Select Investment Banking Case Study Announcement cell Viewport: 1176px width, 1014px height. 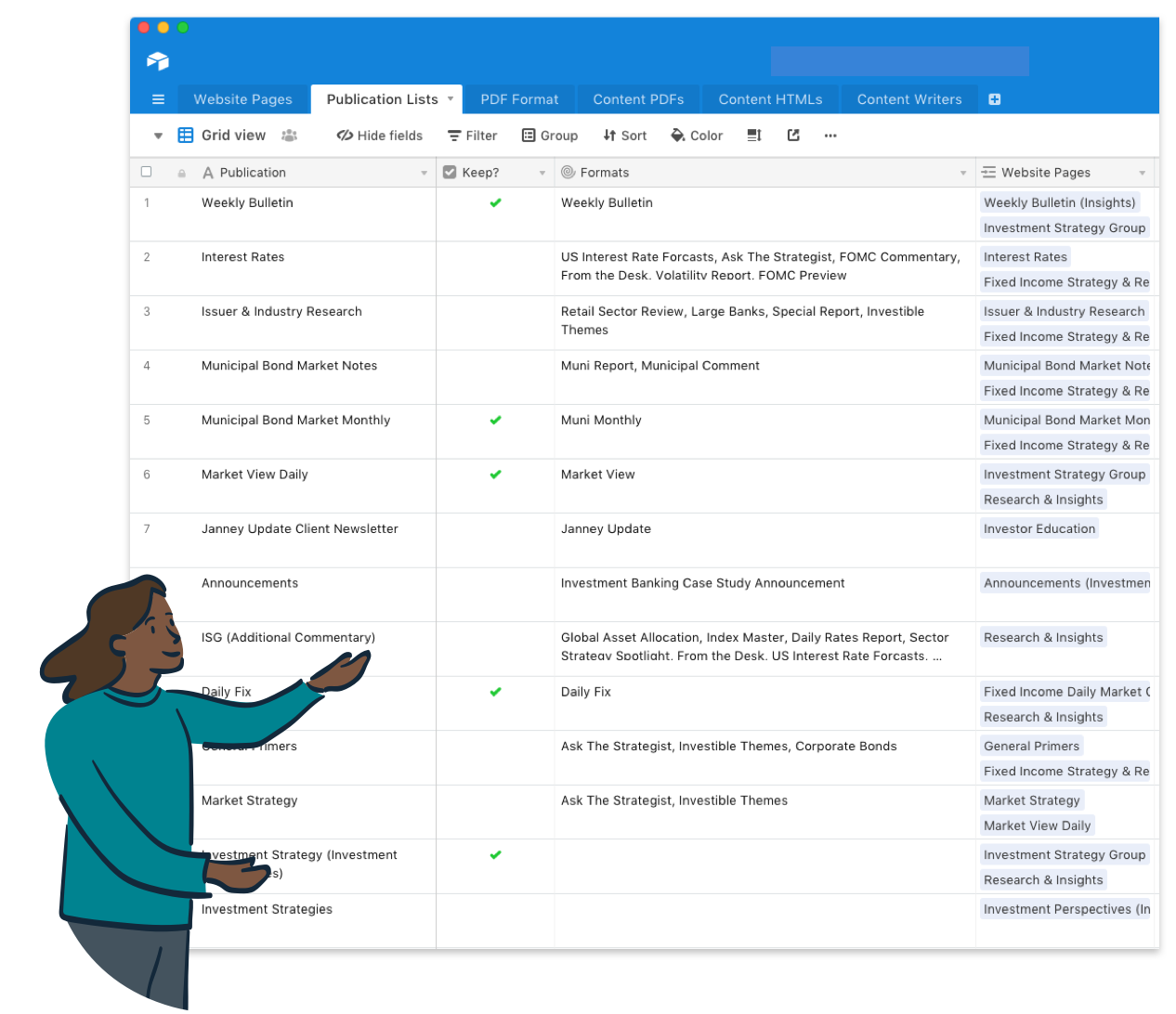[x=764, y=594]
